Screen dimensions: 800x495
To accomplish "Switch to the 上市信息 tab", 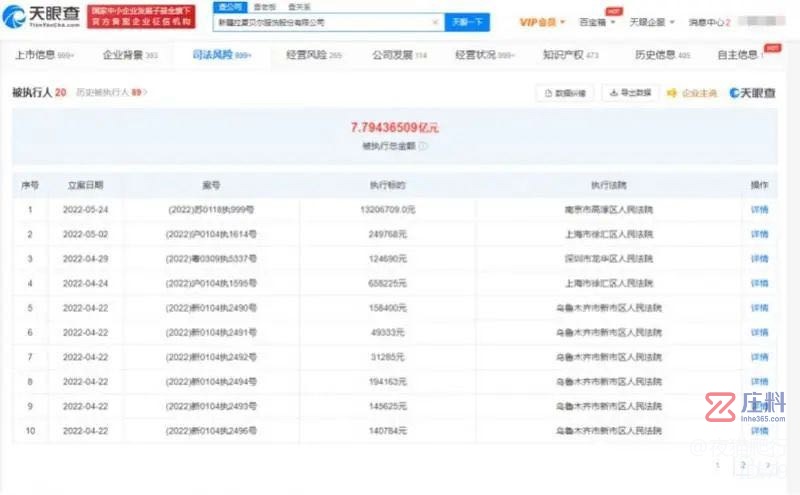I will pos(44,55).
